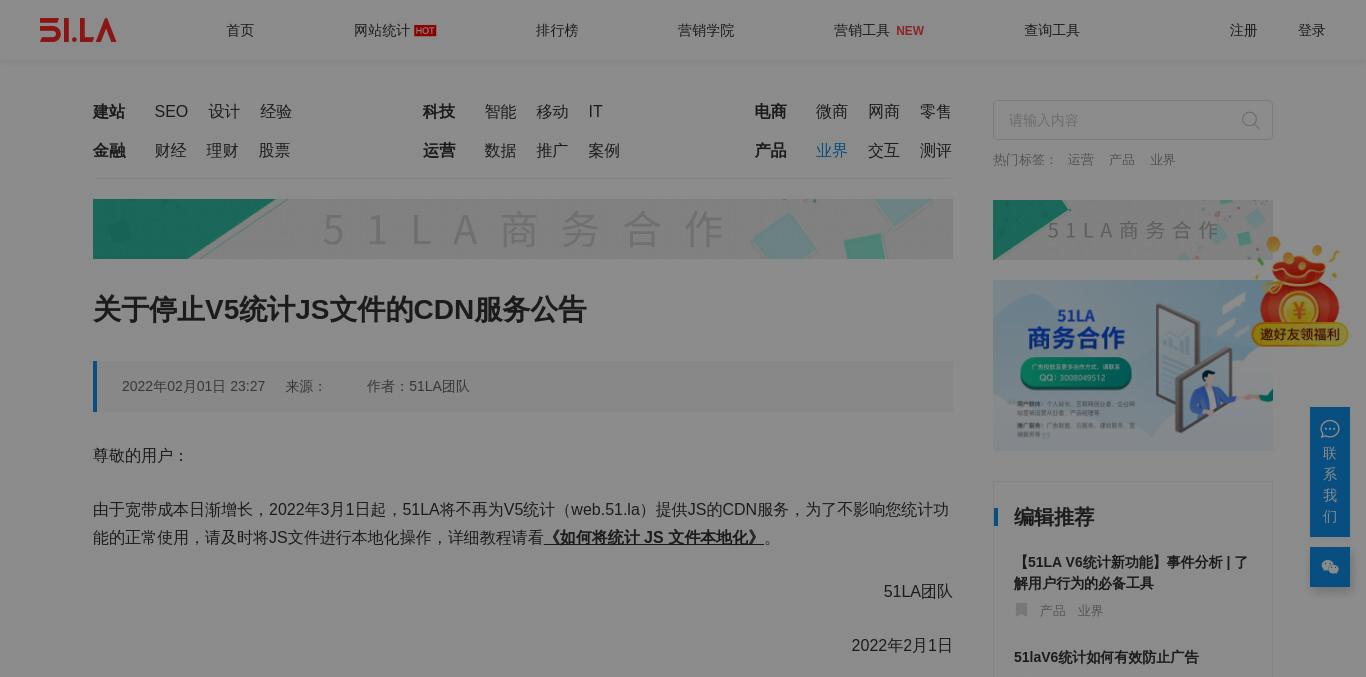Image resolution: width=1366 pixels, height=677 pixels.
Task: Click hot tag 业界 below the search box
Action: click(1162, 160)
